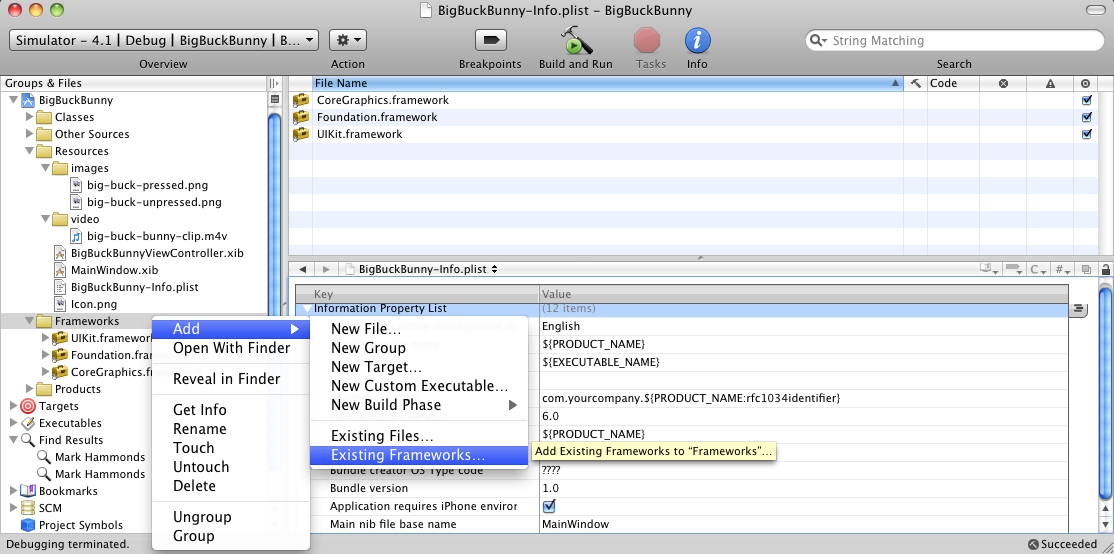1114x554 pixels.
Task: Click the Code column header
Action: [x=953, y=83]
